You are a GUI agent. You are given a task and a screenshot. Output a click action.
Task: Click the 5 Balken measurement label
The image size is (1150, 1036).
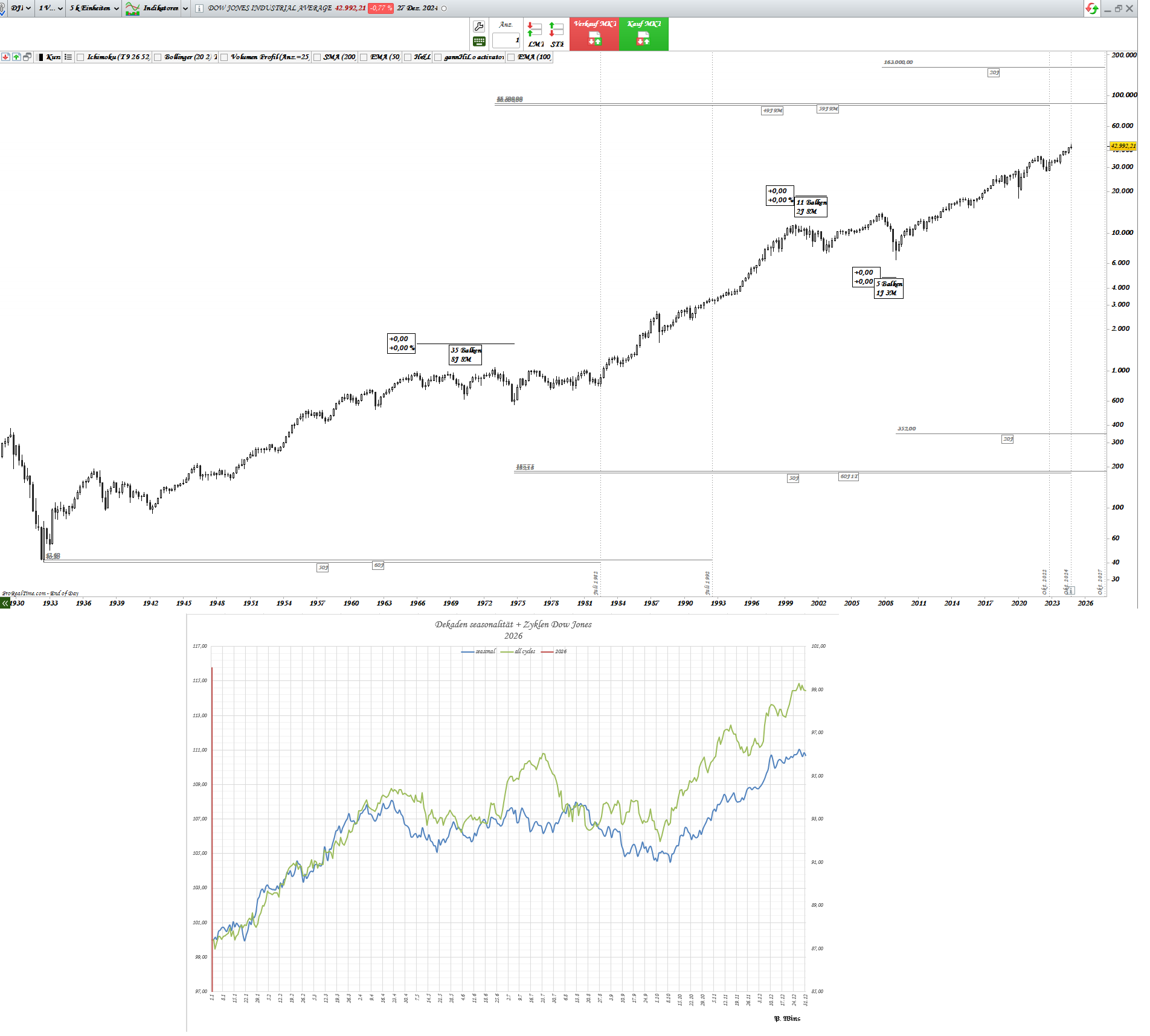pyautogui.click(x=889, y=289)
